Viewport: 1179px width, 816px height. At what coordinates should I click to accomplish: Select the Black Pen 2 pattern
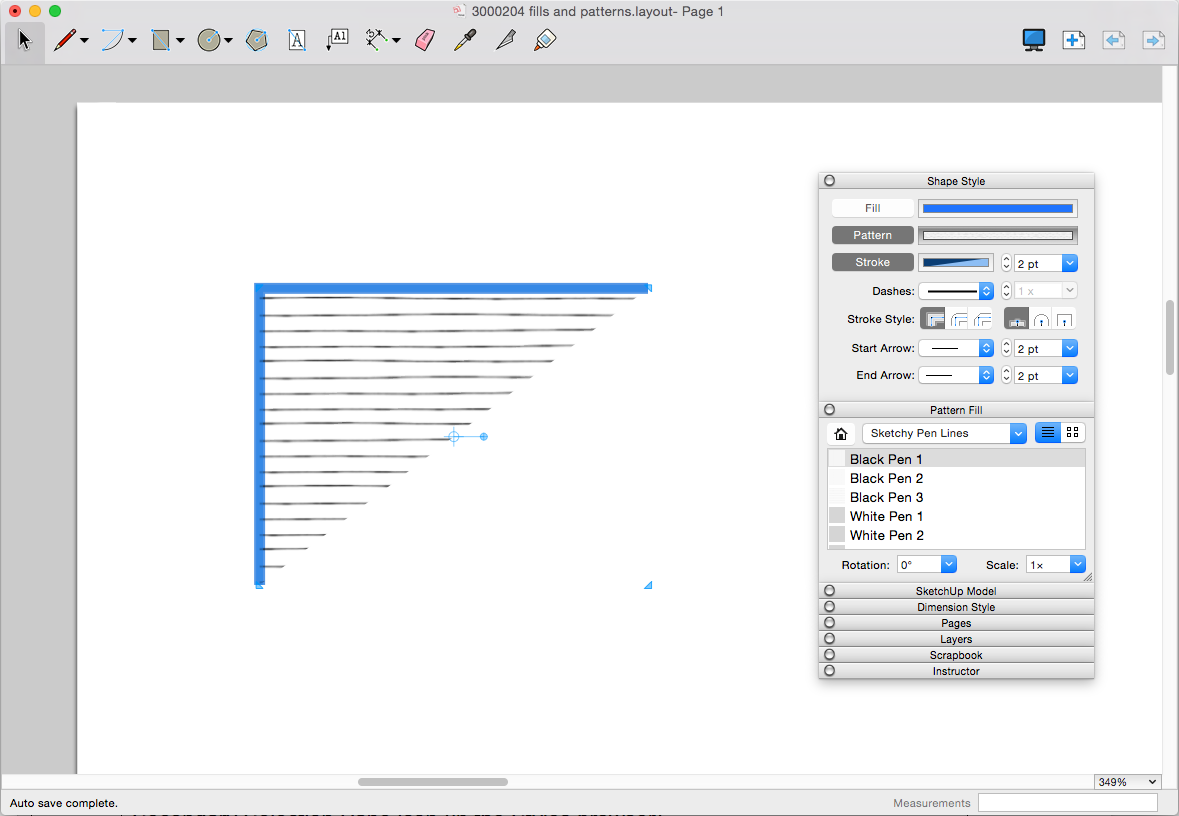886,478
